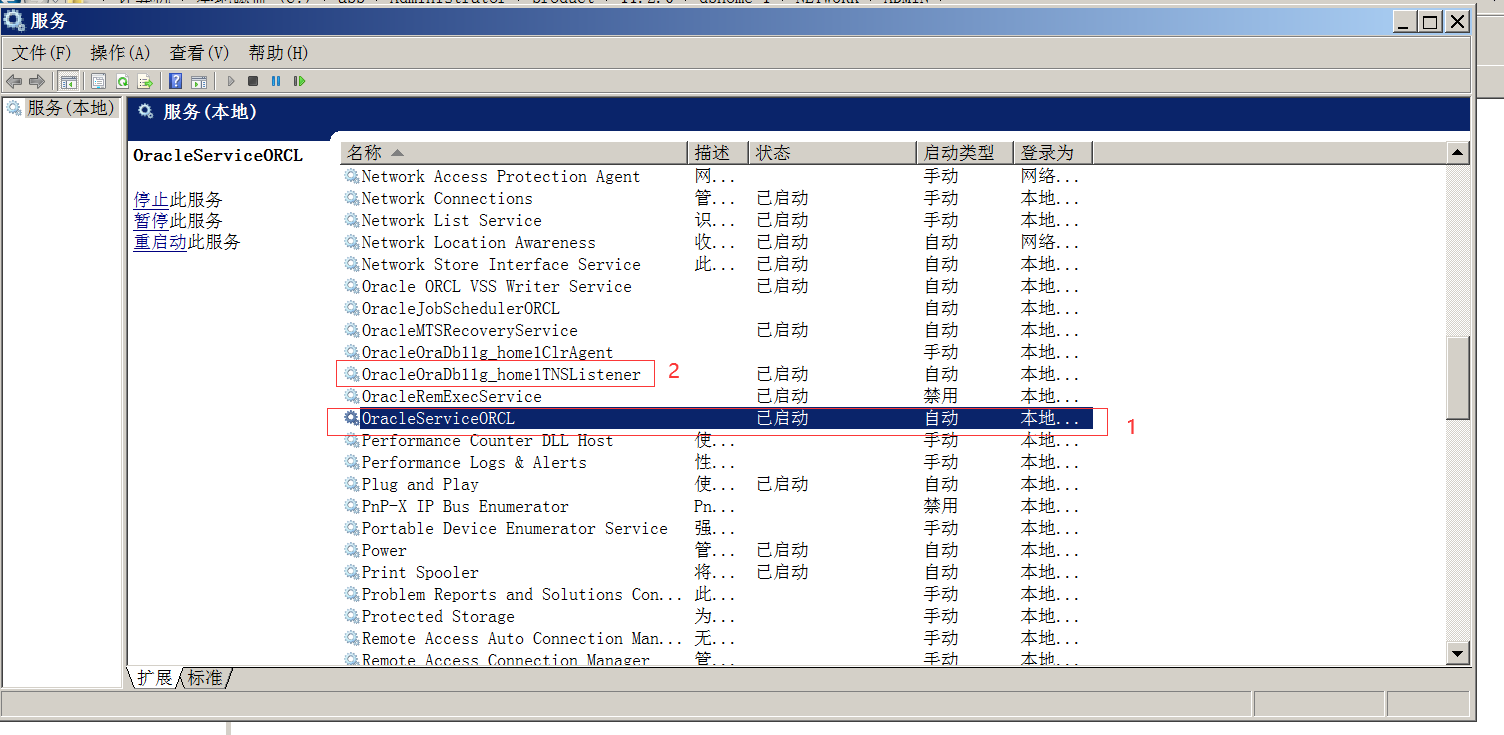Click the Restart Service toolbar icon
Image resolution: width=1504 pixels, height=735 pixels.
[x=299, y=81]
